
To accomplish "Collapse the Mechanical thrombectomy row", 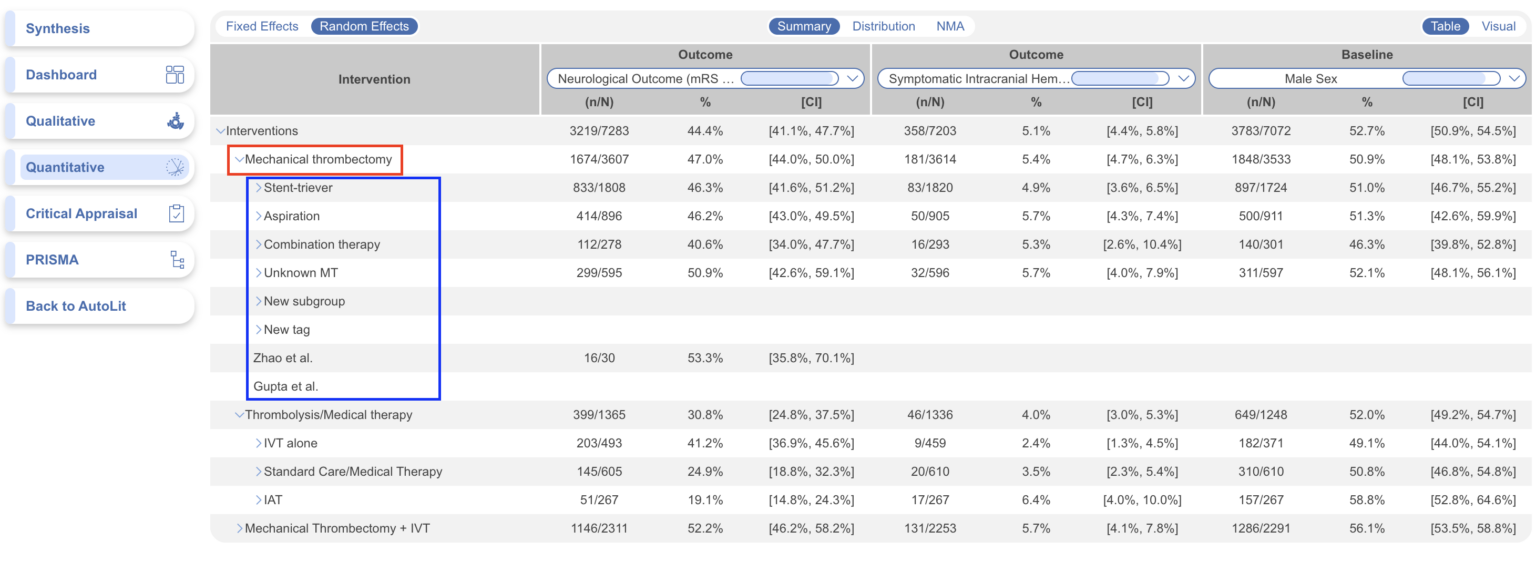I will (239, 159).
